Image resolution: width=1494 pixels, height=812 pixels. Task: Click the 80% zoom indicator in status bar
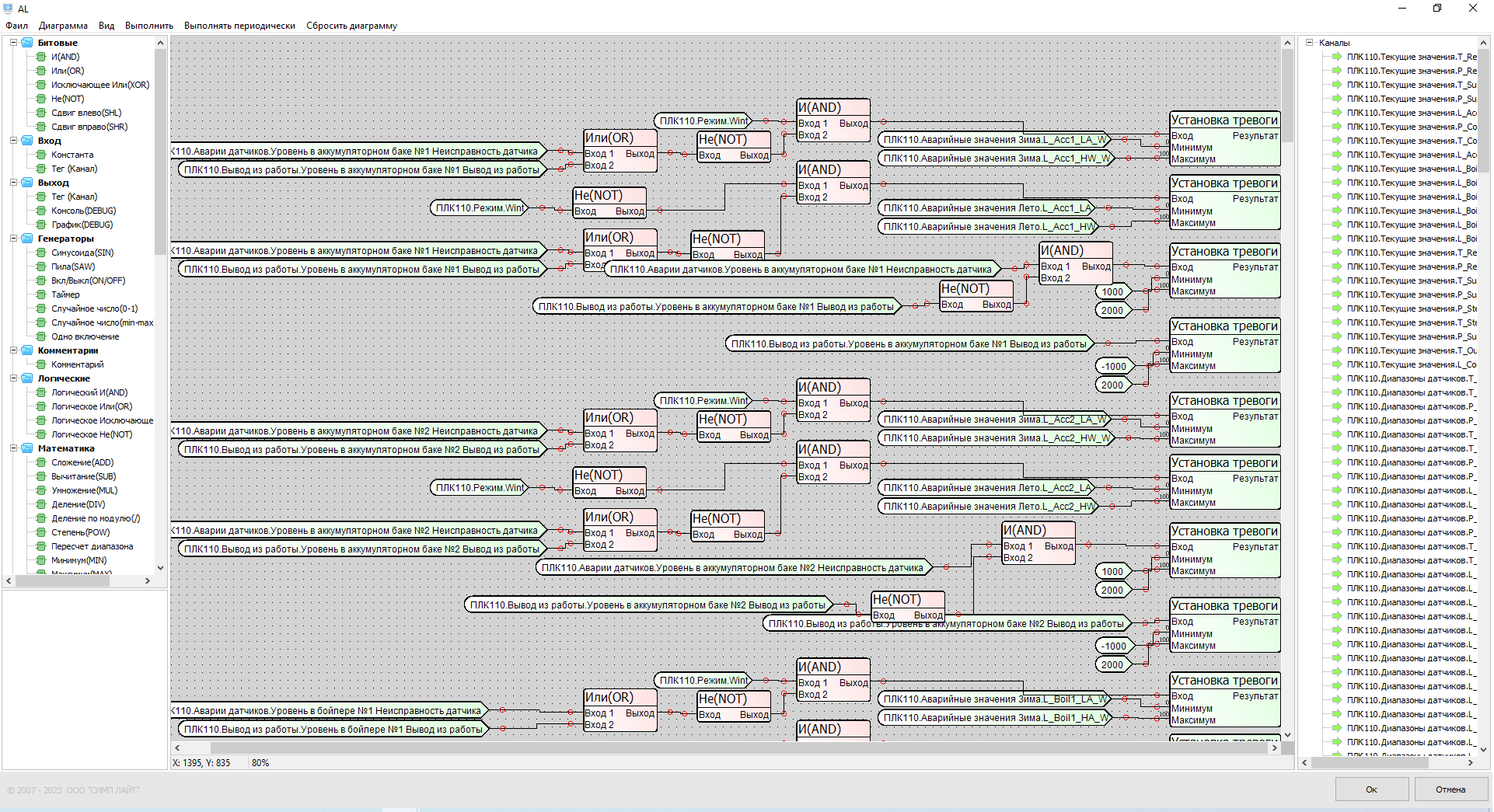tap(260, 763)
